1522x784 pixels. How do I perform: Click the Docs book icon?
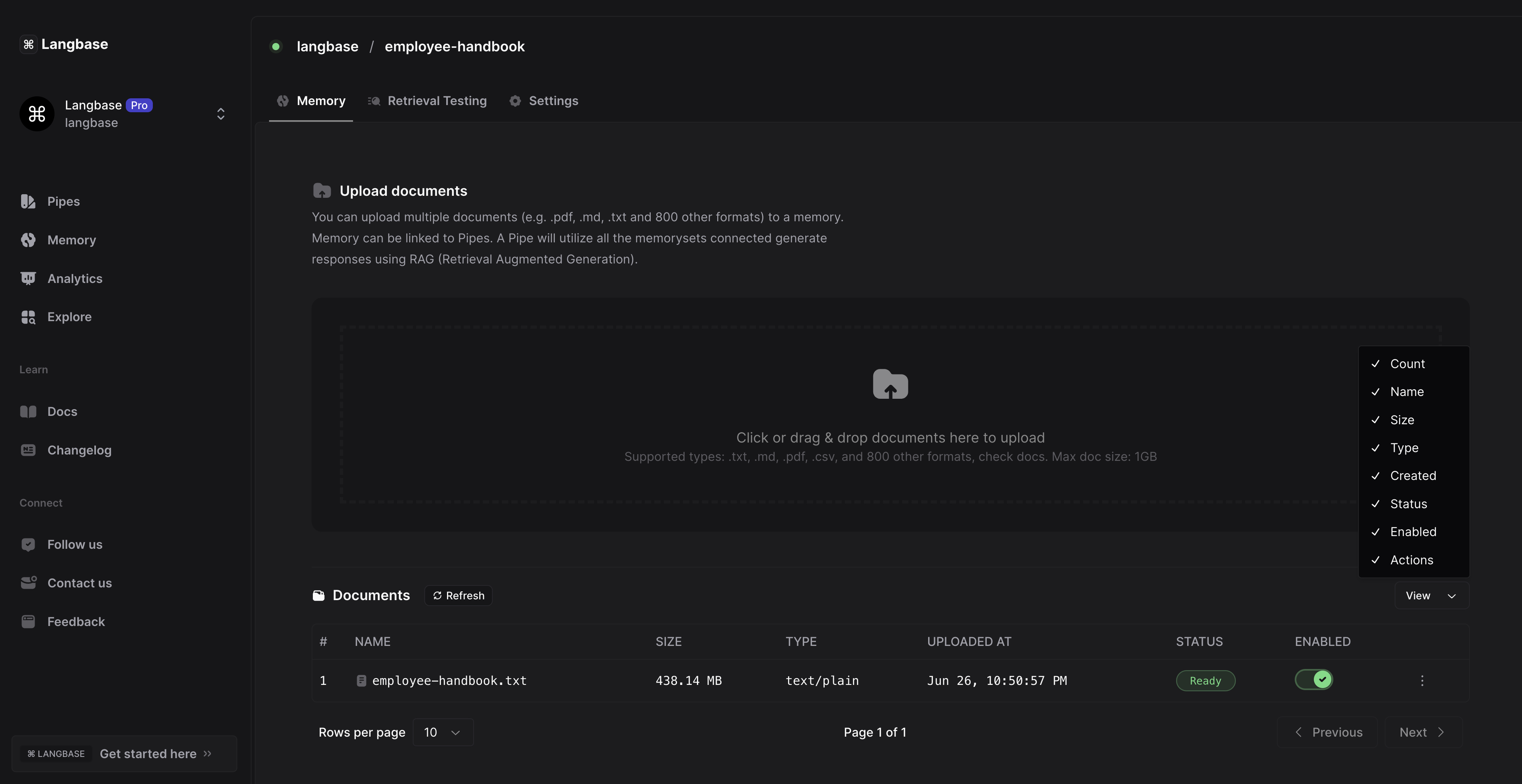click(28, 412)
